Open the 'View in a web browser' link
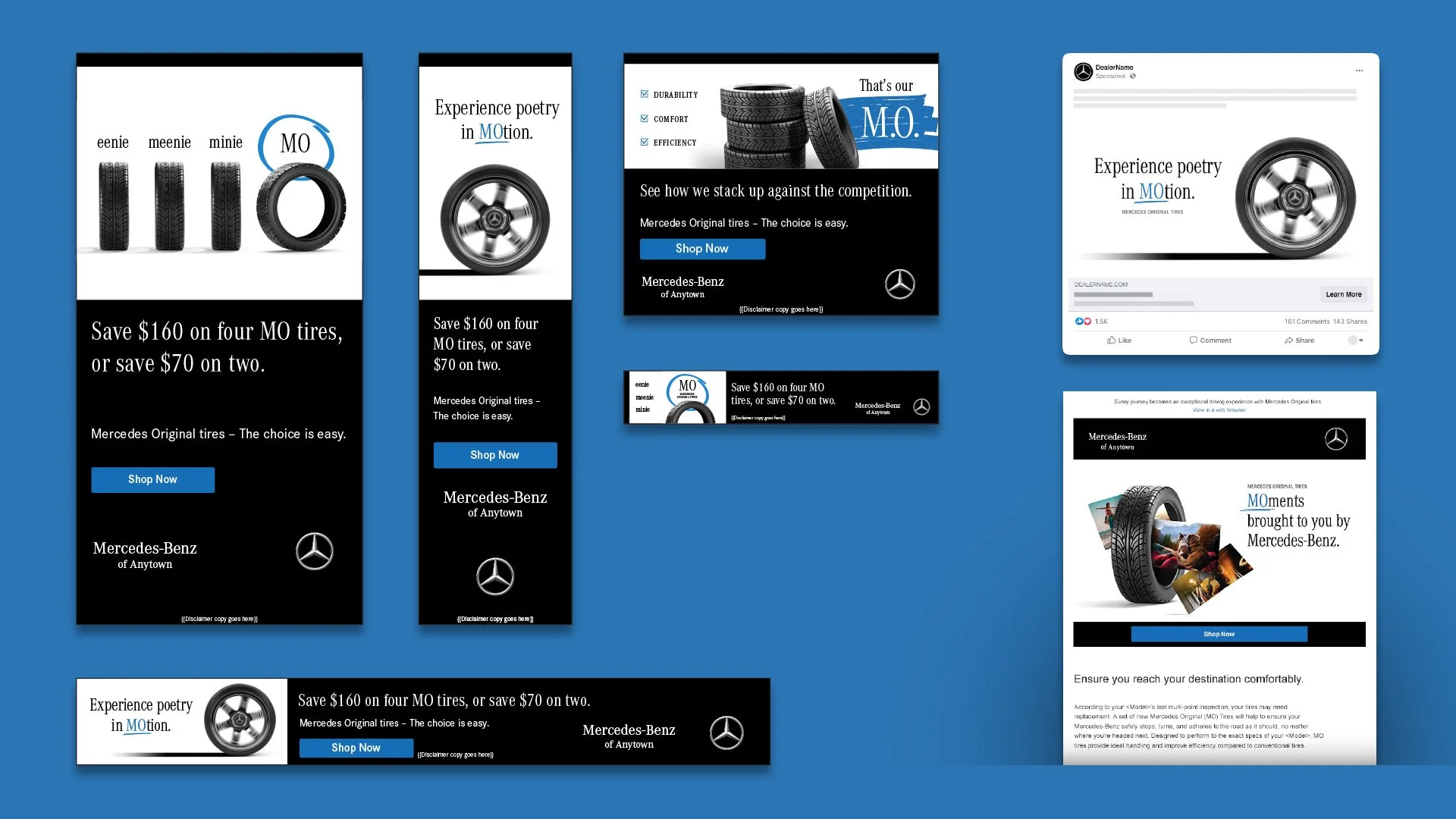The image size is (1456, 819). (x=1219, y=410)
